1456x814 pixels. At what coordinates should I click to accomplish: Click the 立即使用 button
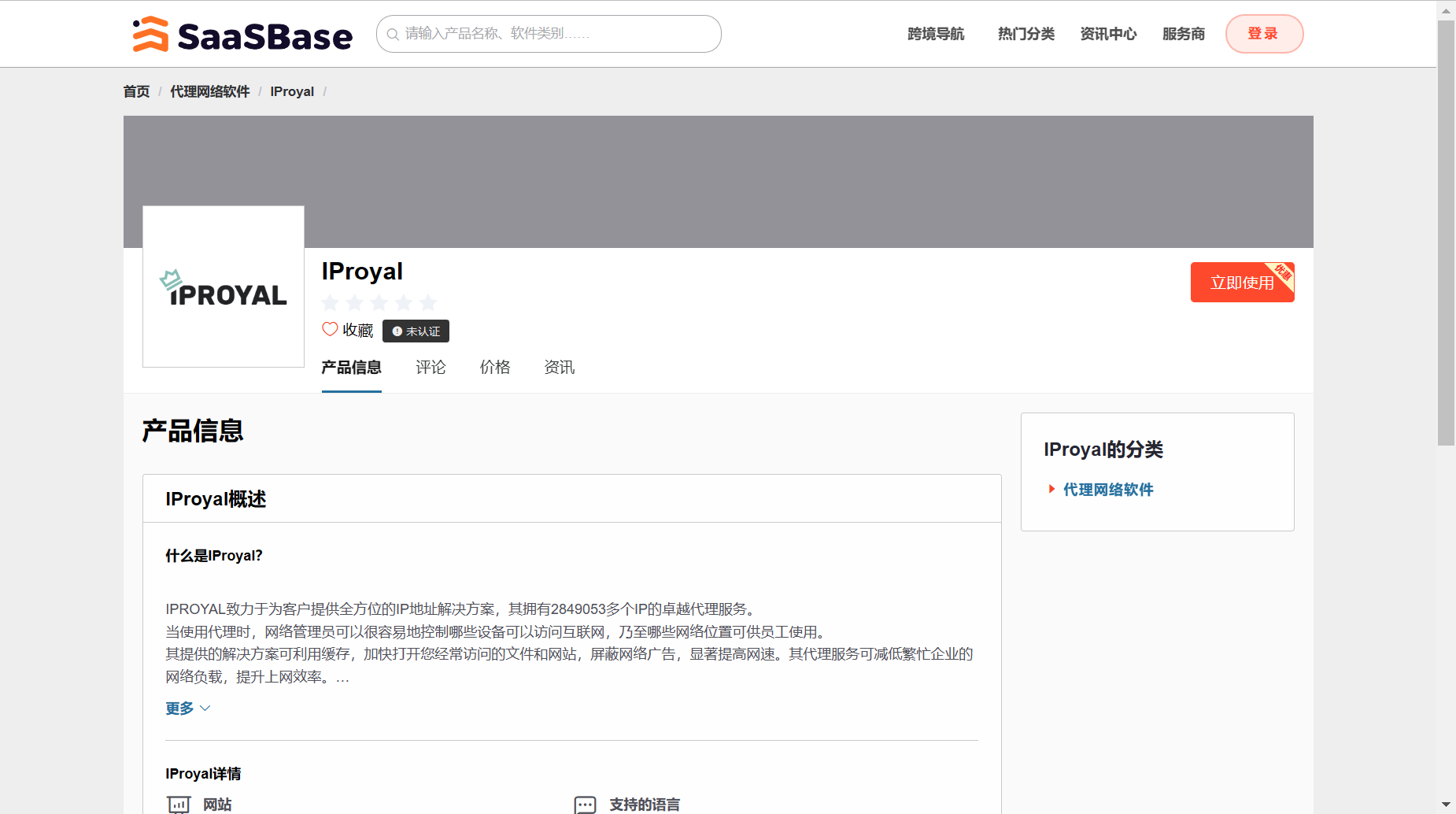point(1242,282)
